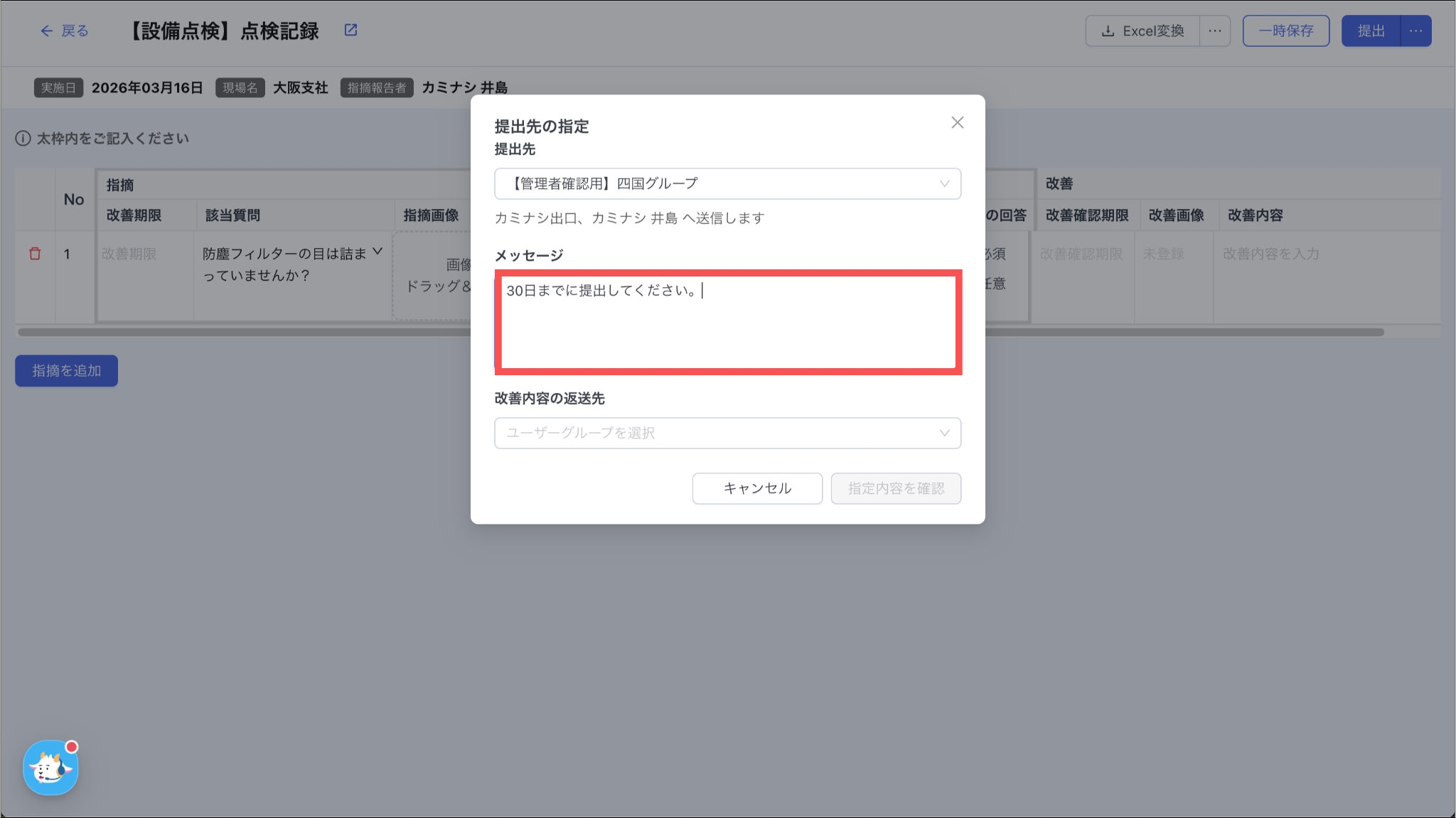
Task: Close the 提出先の指定 dialog
Action: click(957, 123)
